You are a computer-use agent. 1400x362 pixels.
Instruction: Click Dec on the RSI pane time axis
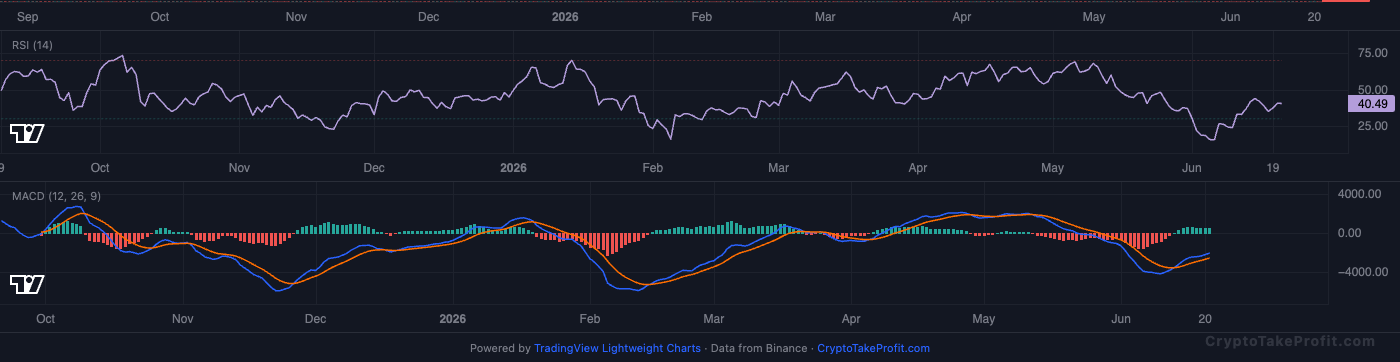click(374, 168)
